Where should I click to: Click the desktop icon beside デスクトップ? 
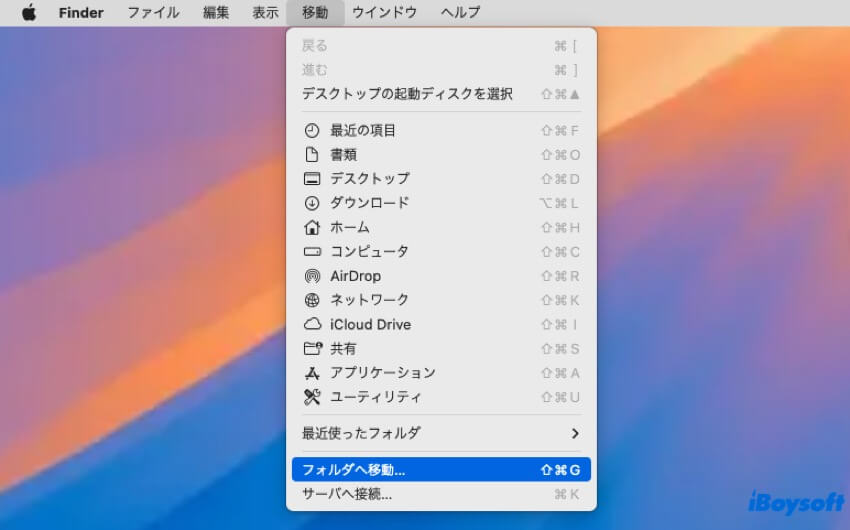tap(312, 179)
